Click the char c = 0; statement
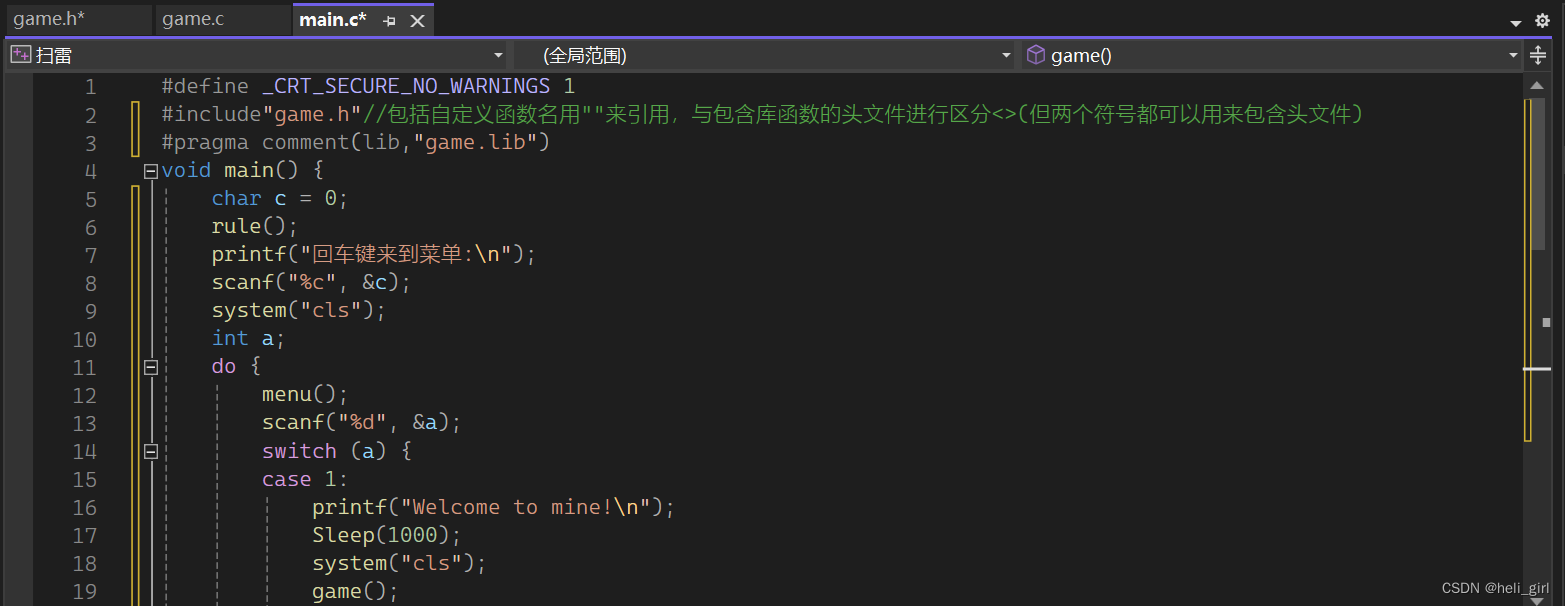Viewport: 1565px width, 606px height. [x=280, y=199]
